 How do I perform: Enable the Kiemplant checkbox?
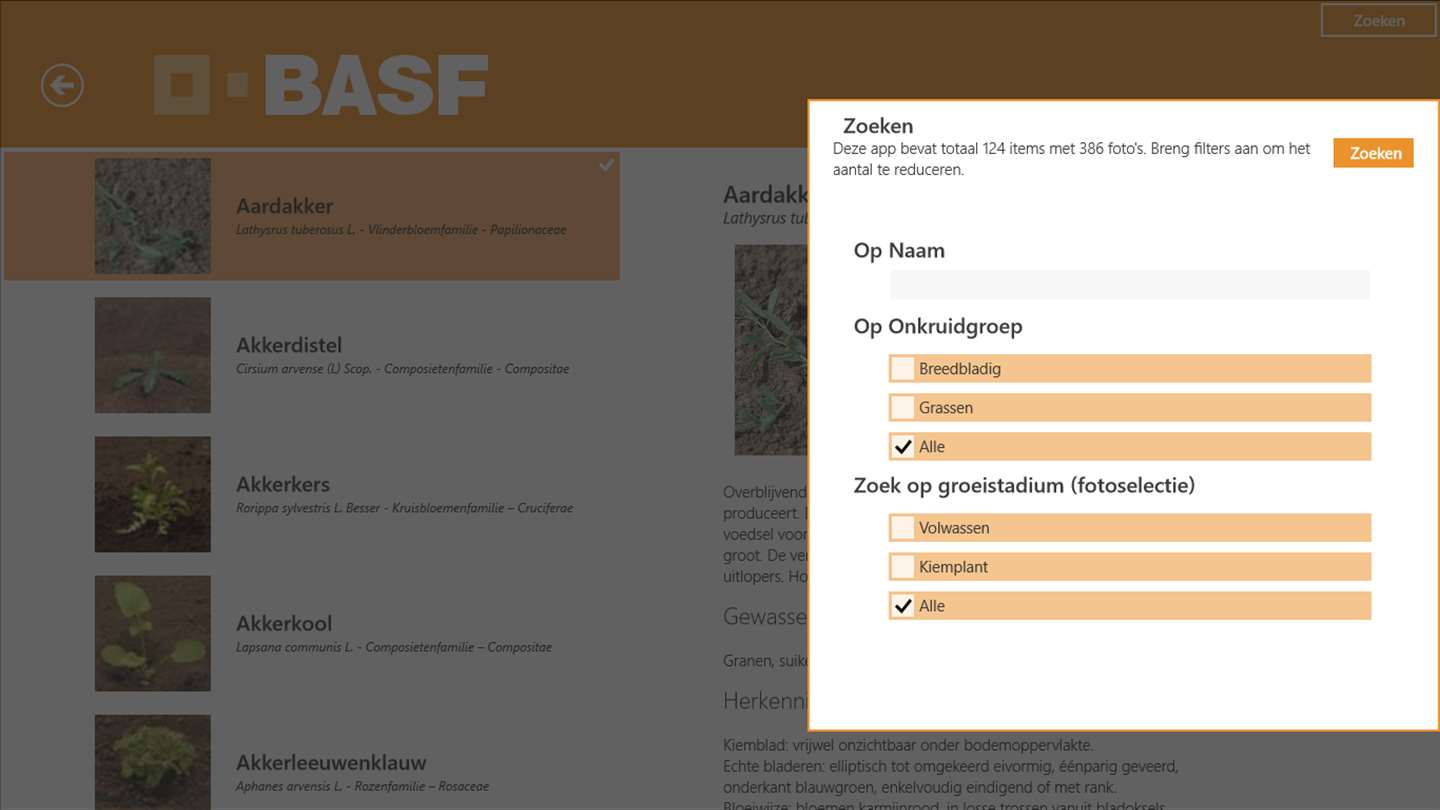coord(903,566)
